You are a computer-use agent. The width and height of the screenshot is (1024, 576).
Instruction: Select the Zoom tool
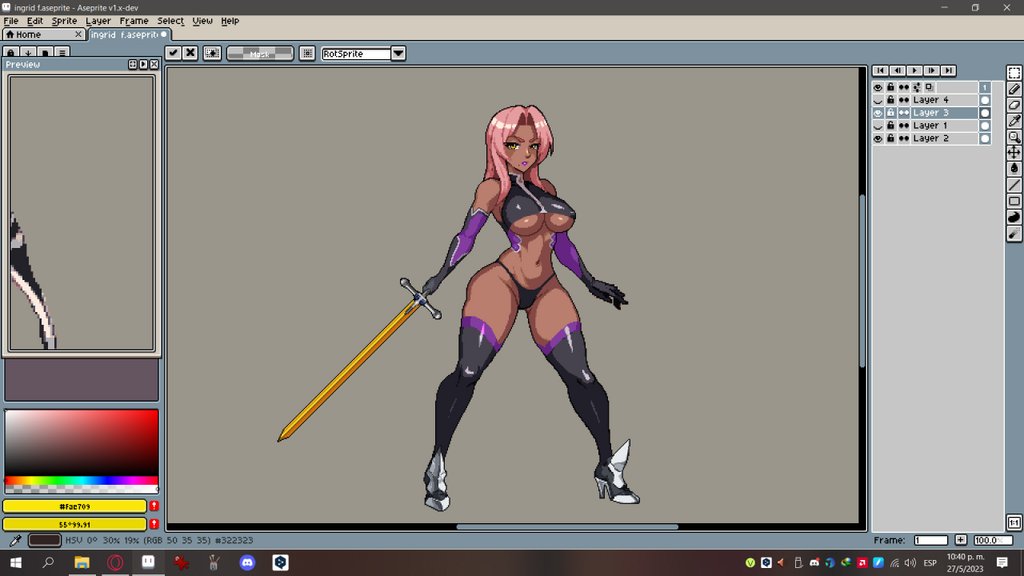pyautogui.click(x=1014, y=136)
